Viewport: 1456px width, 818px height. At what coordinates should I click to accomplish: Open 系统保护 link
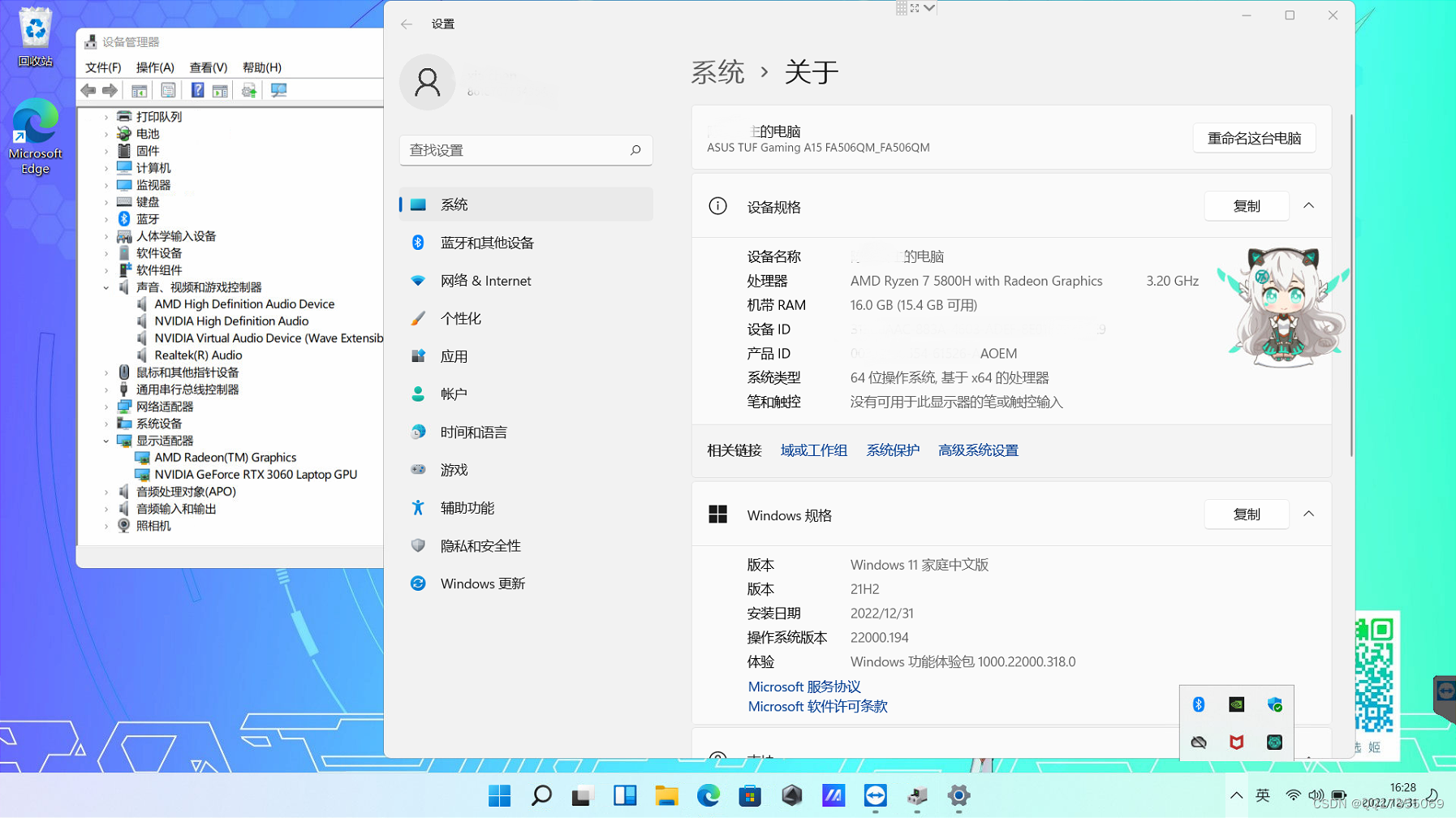point(893,450)
